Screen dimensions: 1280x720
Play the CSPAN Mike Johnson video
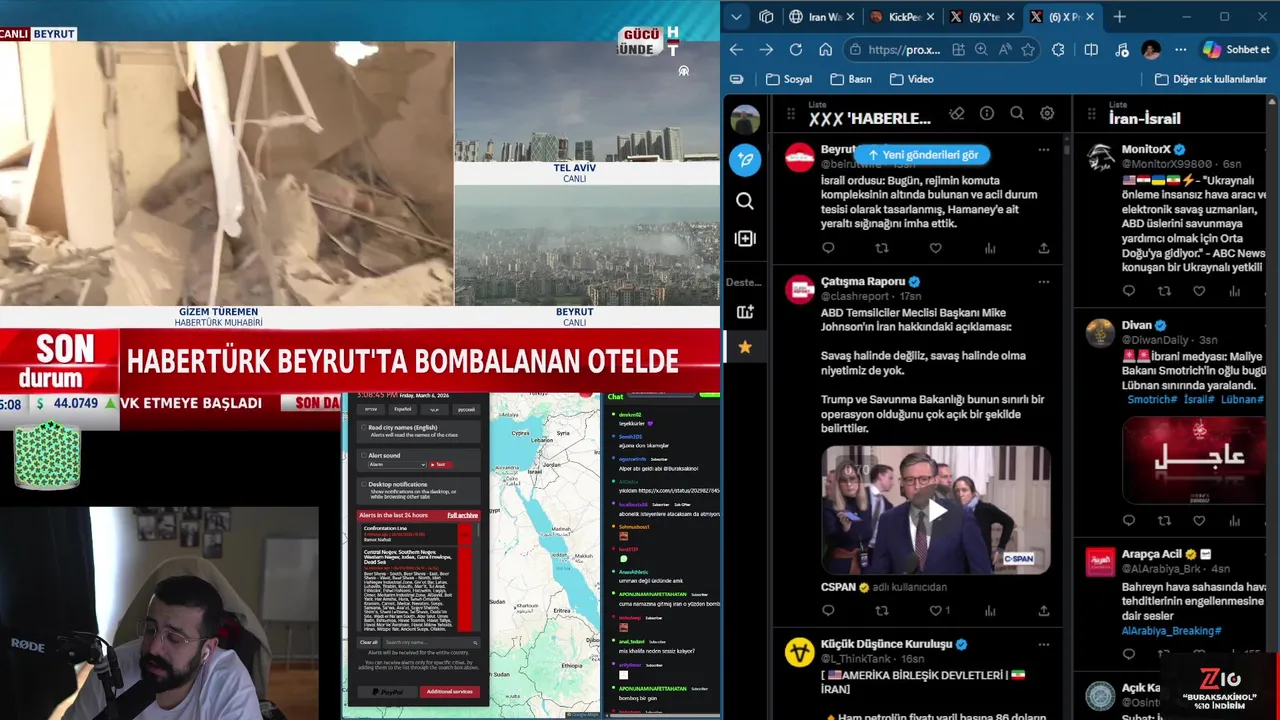coord(936,510)
